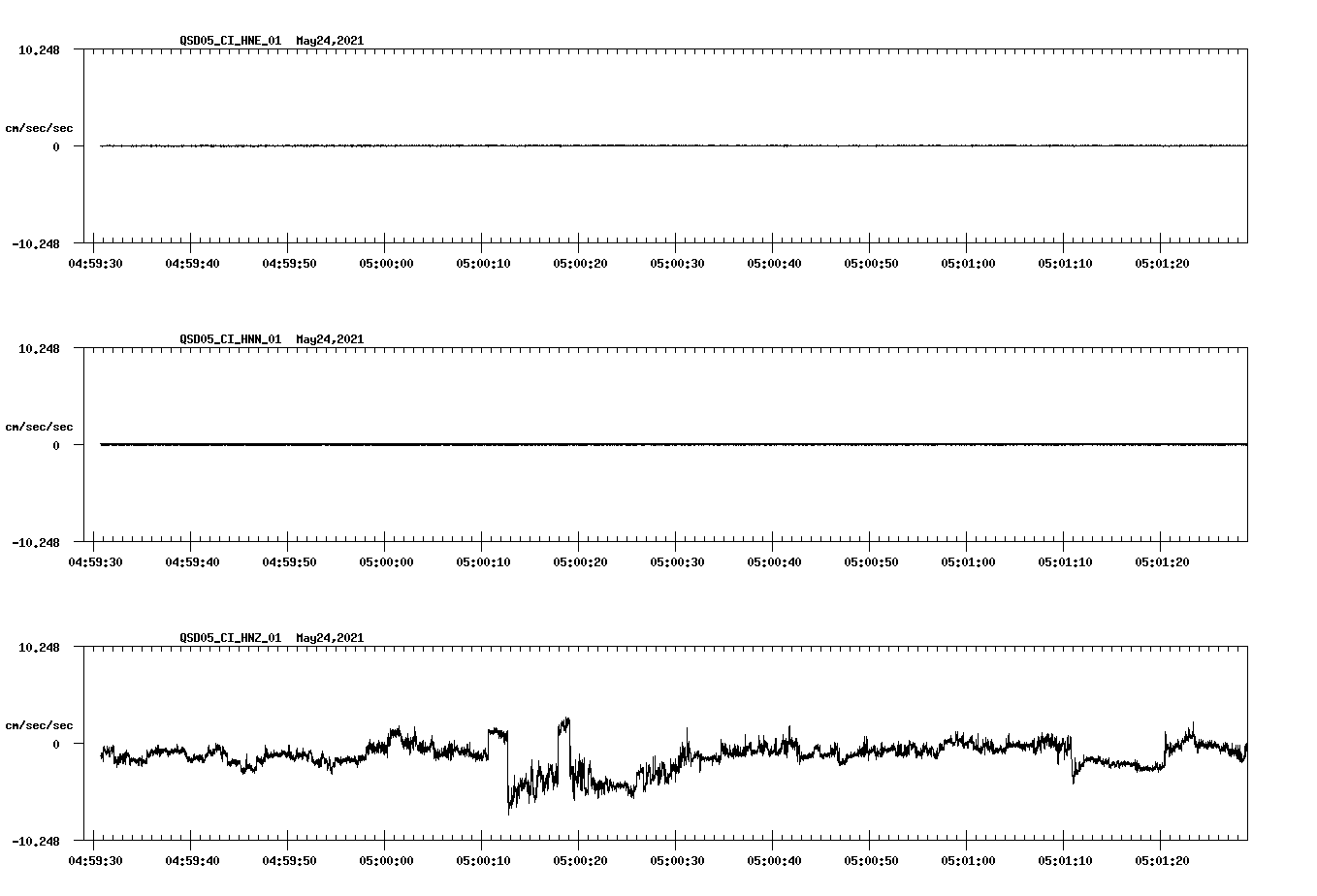Click the QSD05_CI_HNN_01 channel title
This screenshot has height=896, width=1317.
(228, 340)
